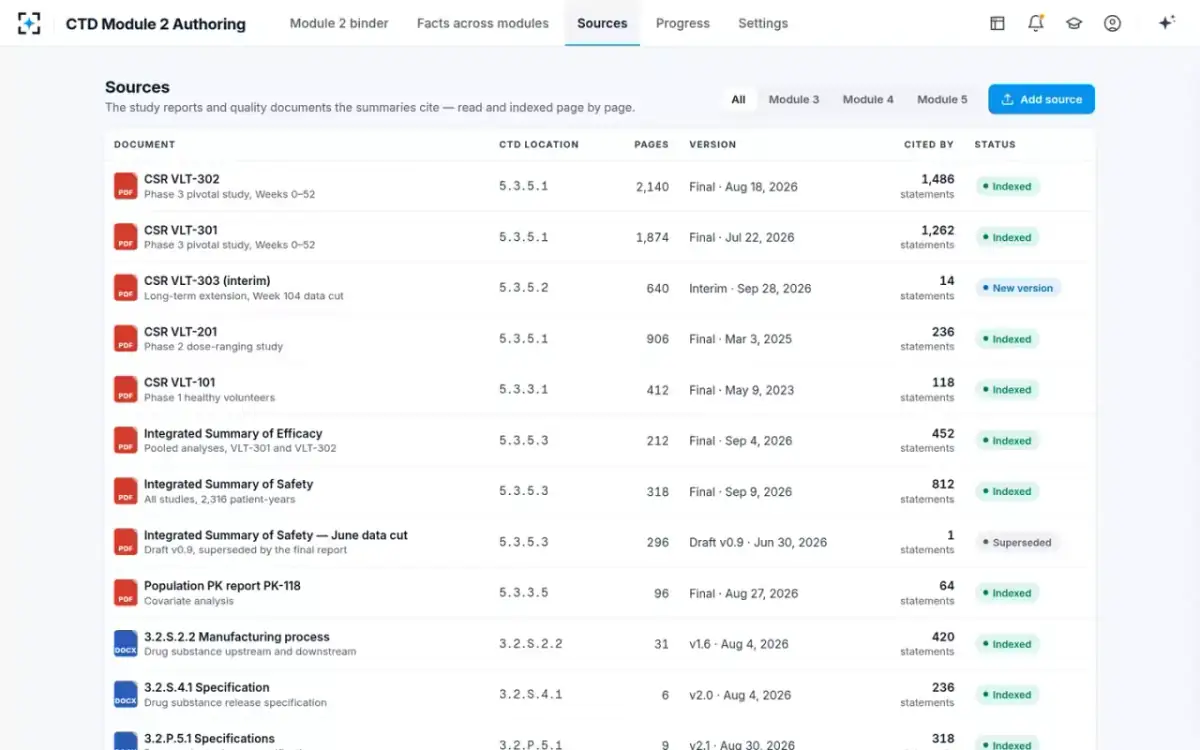Image resolution: width=1200 pixels, height=750 pixels.
Task: Sort by the Document column header
Action: 145,144
